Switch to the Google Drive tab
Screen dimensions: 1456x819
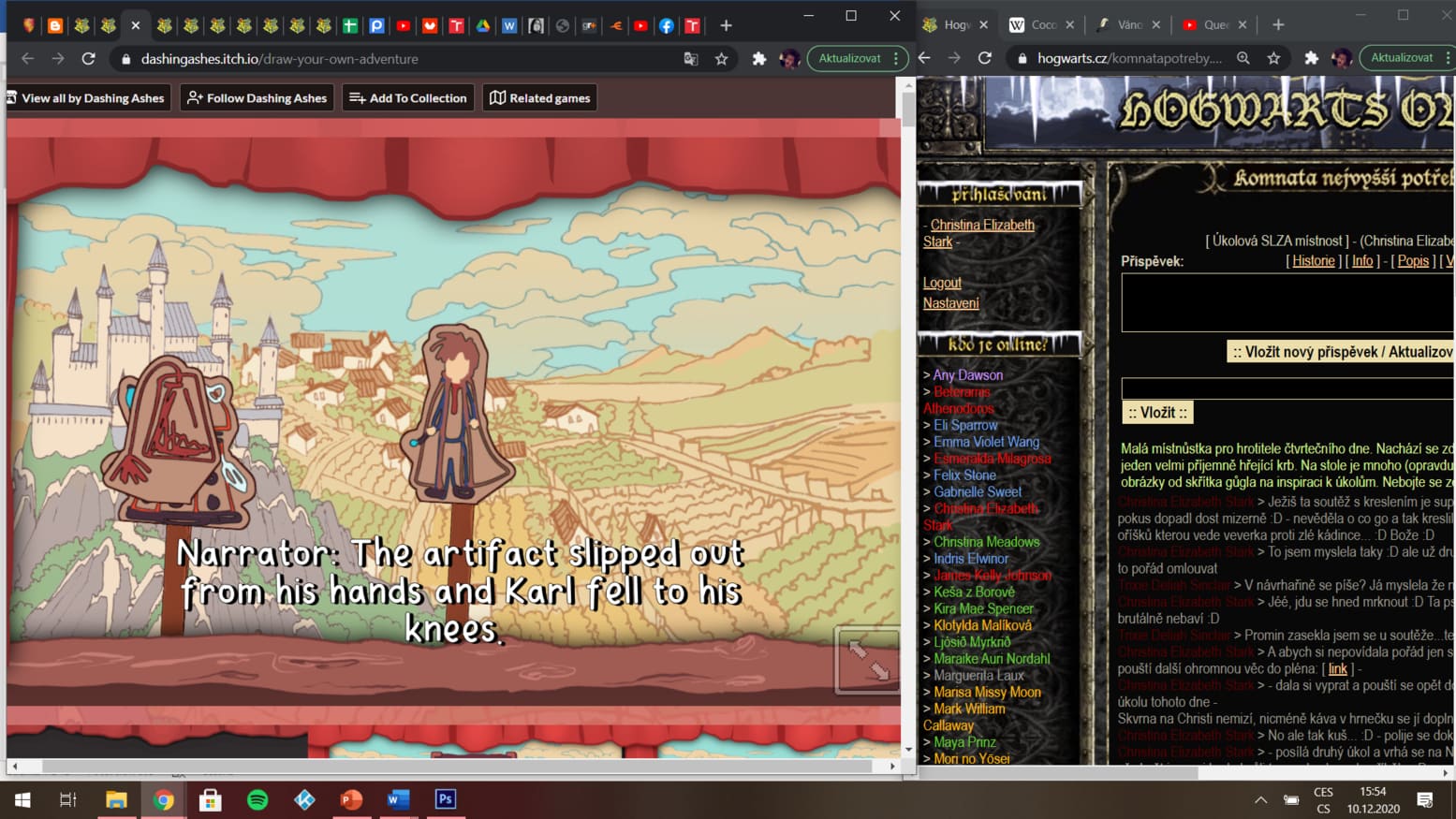coord(483,25)
